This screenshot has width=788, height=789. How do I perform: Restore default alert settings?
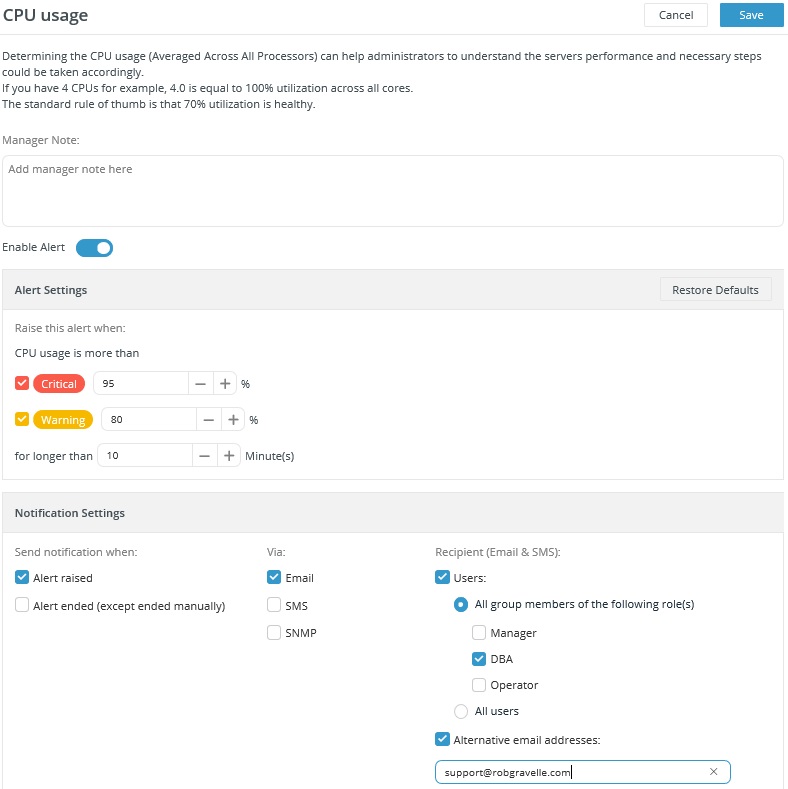pyautogui.click(x=715, y=290)
